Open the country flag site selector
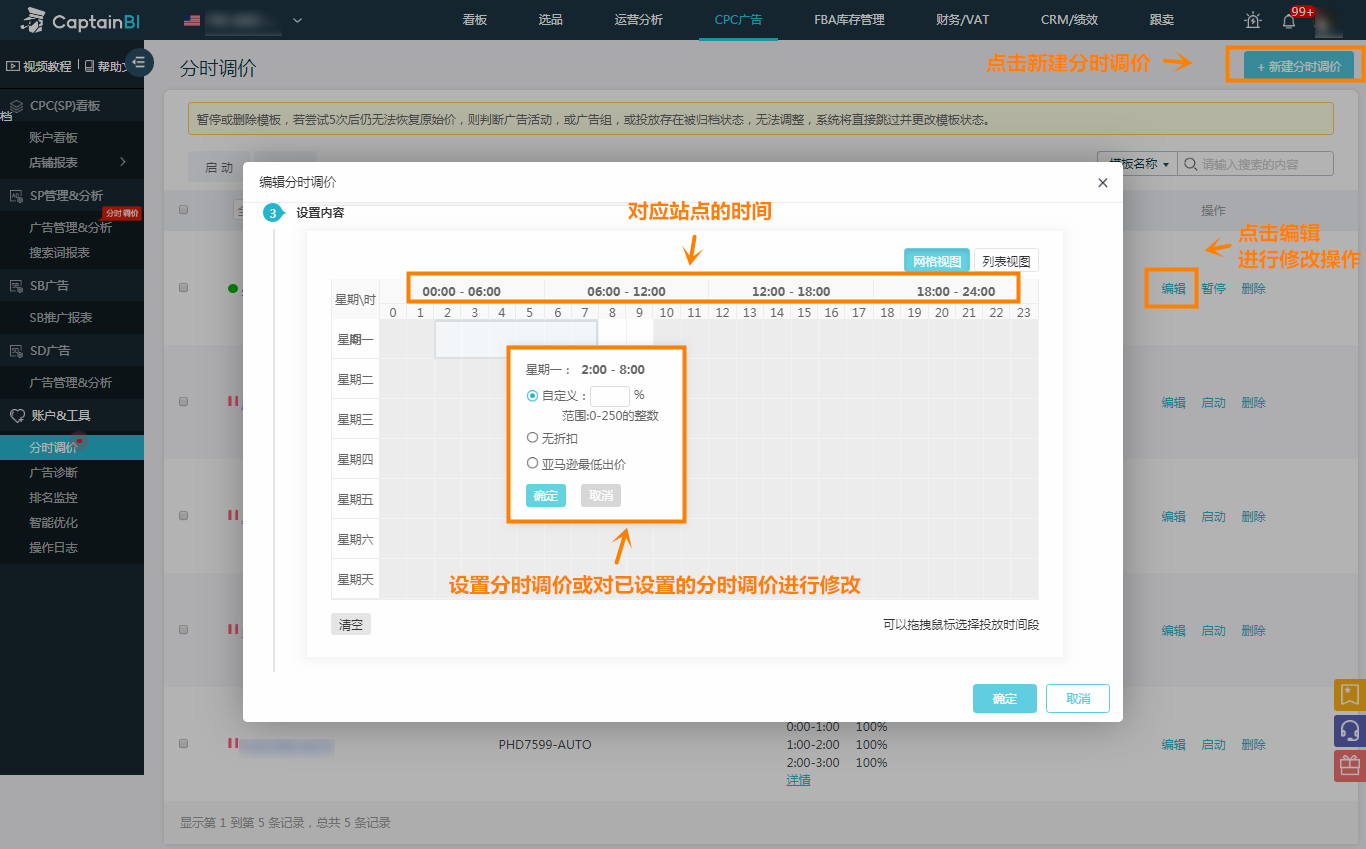The width and height of the screenshot is (1366, 849). 244,20
